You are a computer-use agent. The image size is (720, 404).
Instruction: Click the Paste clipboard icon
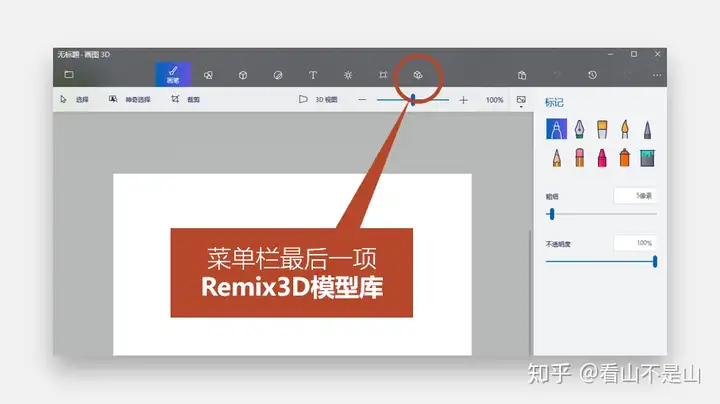coord(522,75)
